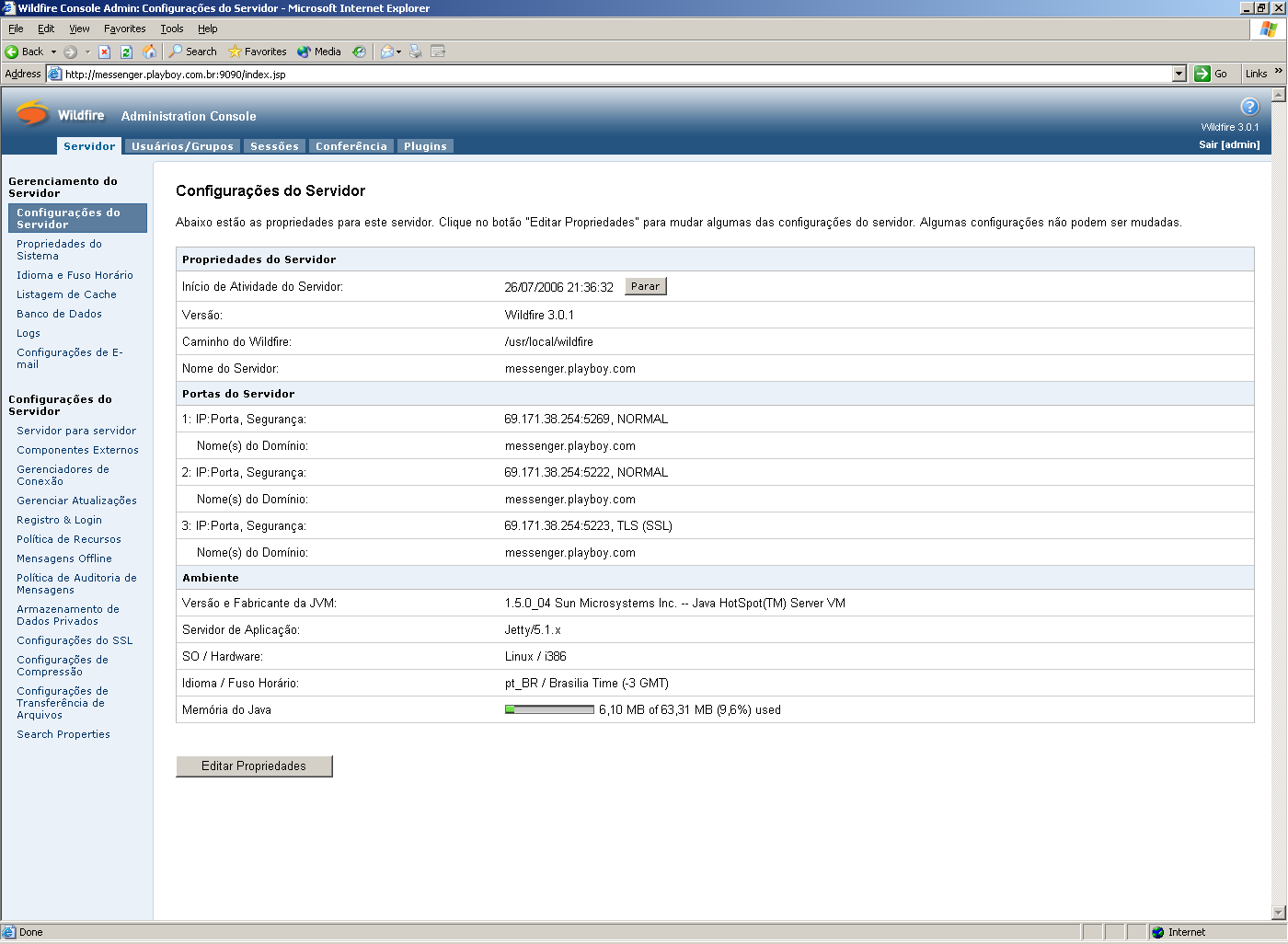Open Configurações de Compressão link
Screen dimensions: 1288x944
click(x=63, y=666)
